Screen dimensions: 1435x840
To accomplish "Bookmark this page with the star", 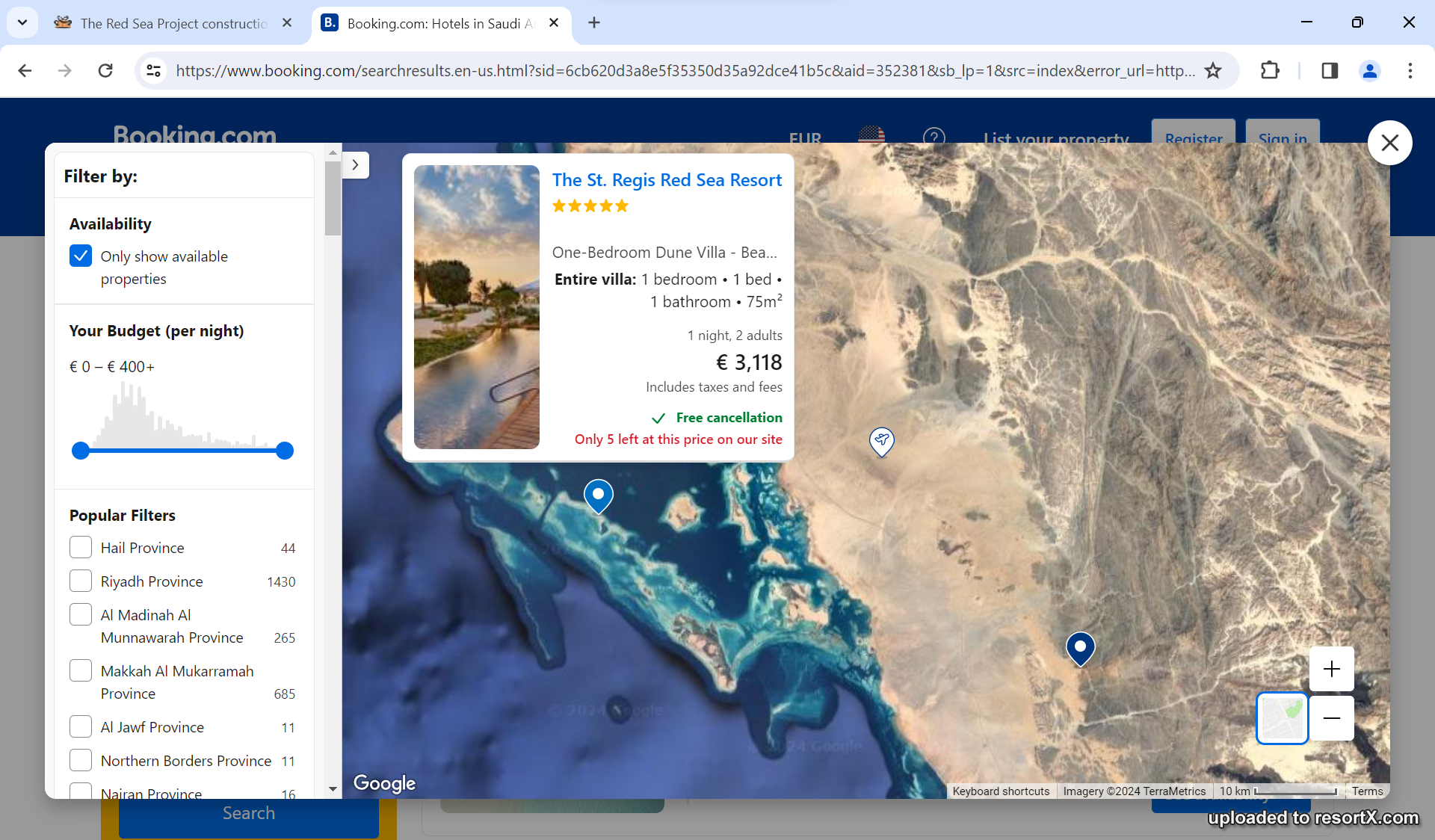I will coord(1213,70).
